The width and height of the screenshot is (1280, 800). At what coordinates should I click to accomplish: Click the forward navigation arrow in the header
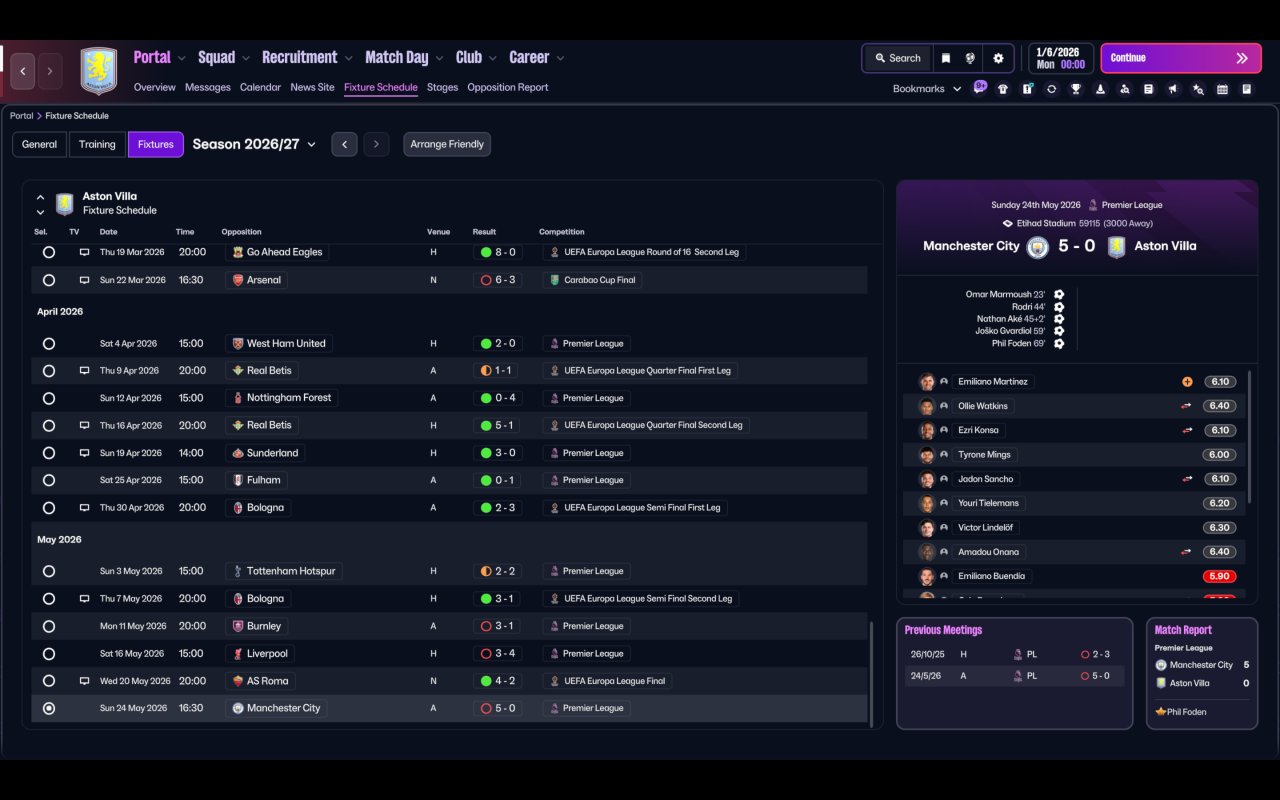(x=50, y=71)
